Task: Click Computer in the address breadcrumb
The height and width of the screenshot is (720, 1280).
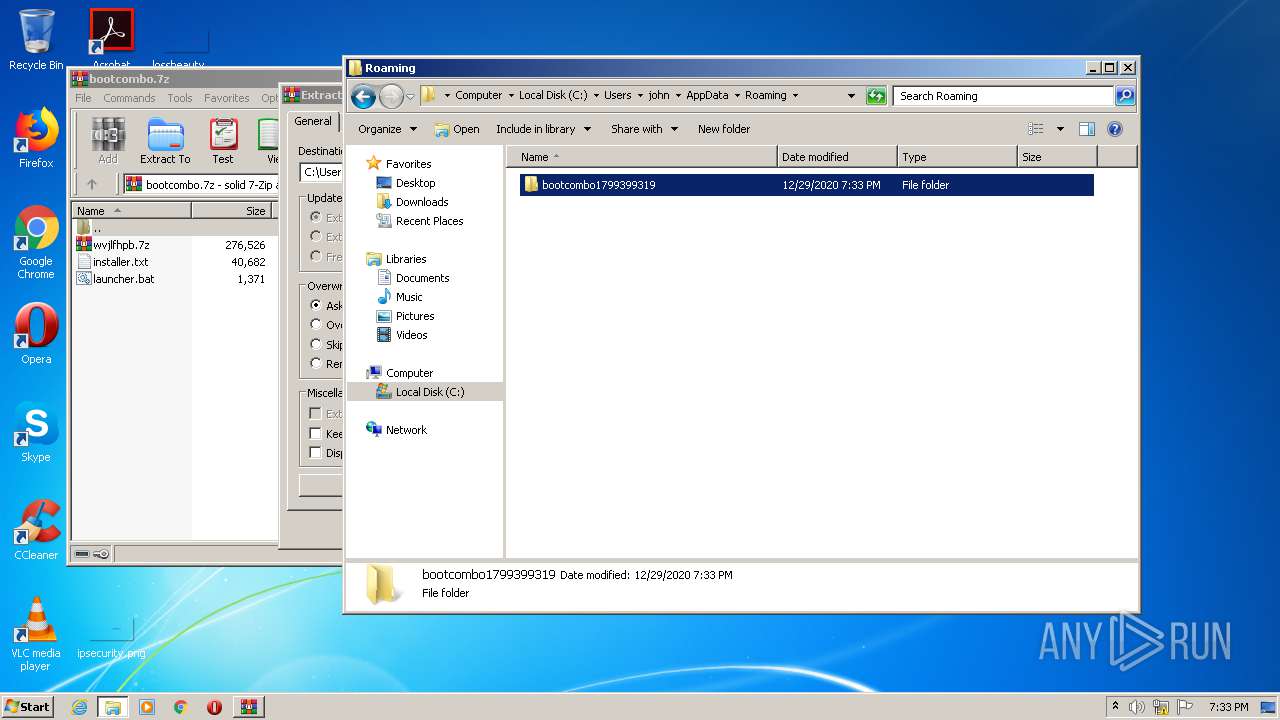Action: [x=479, y=96]
